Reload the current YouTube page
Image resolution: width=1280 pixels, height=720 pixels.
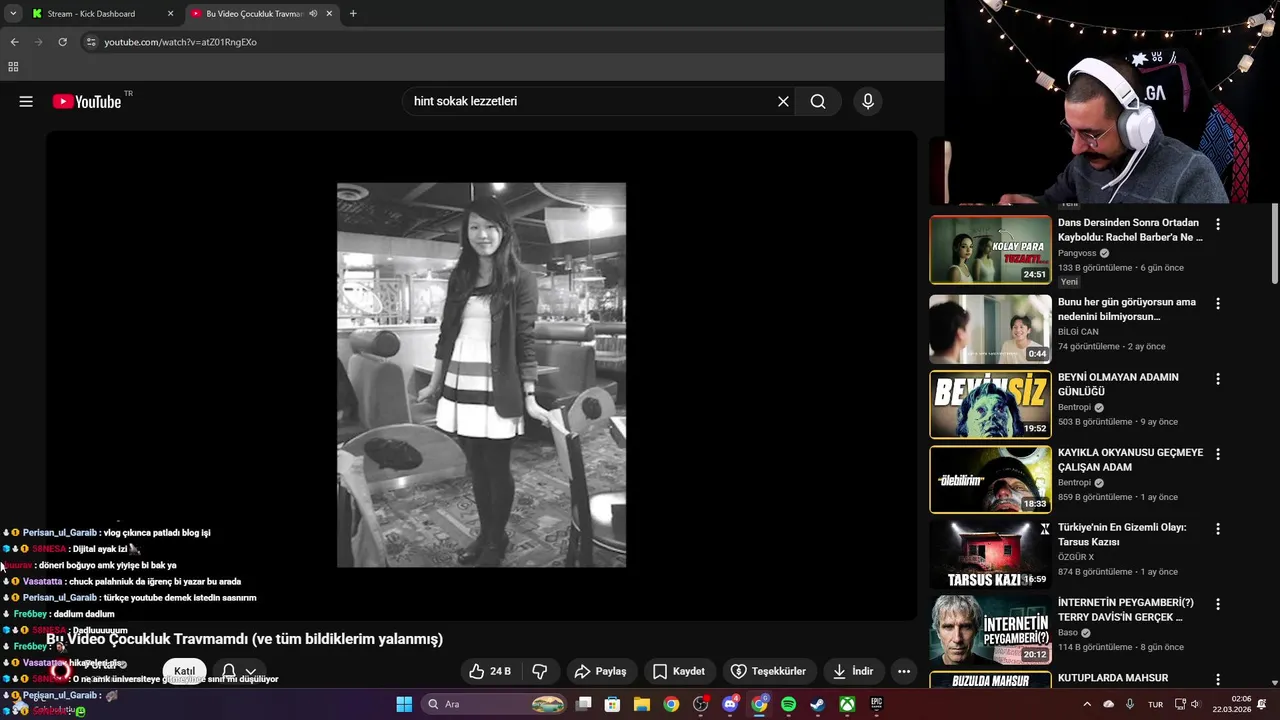(x=62, y=42)
